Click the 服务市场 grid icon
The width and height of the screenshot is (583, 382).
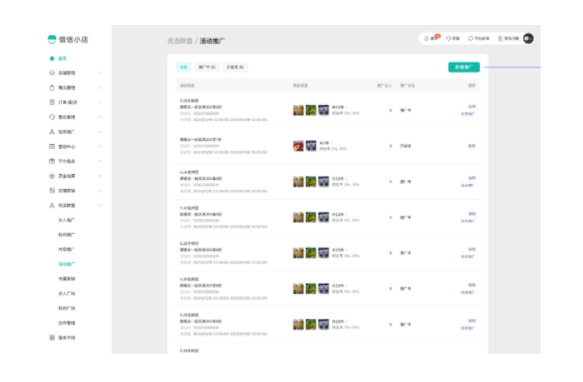[52, 338]
